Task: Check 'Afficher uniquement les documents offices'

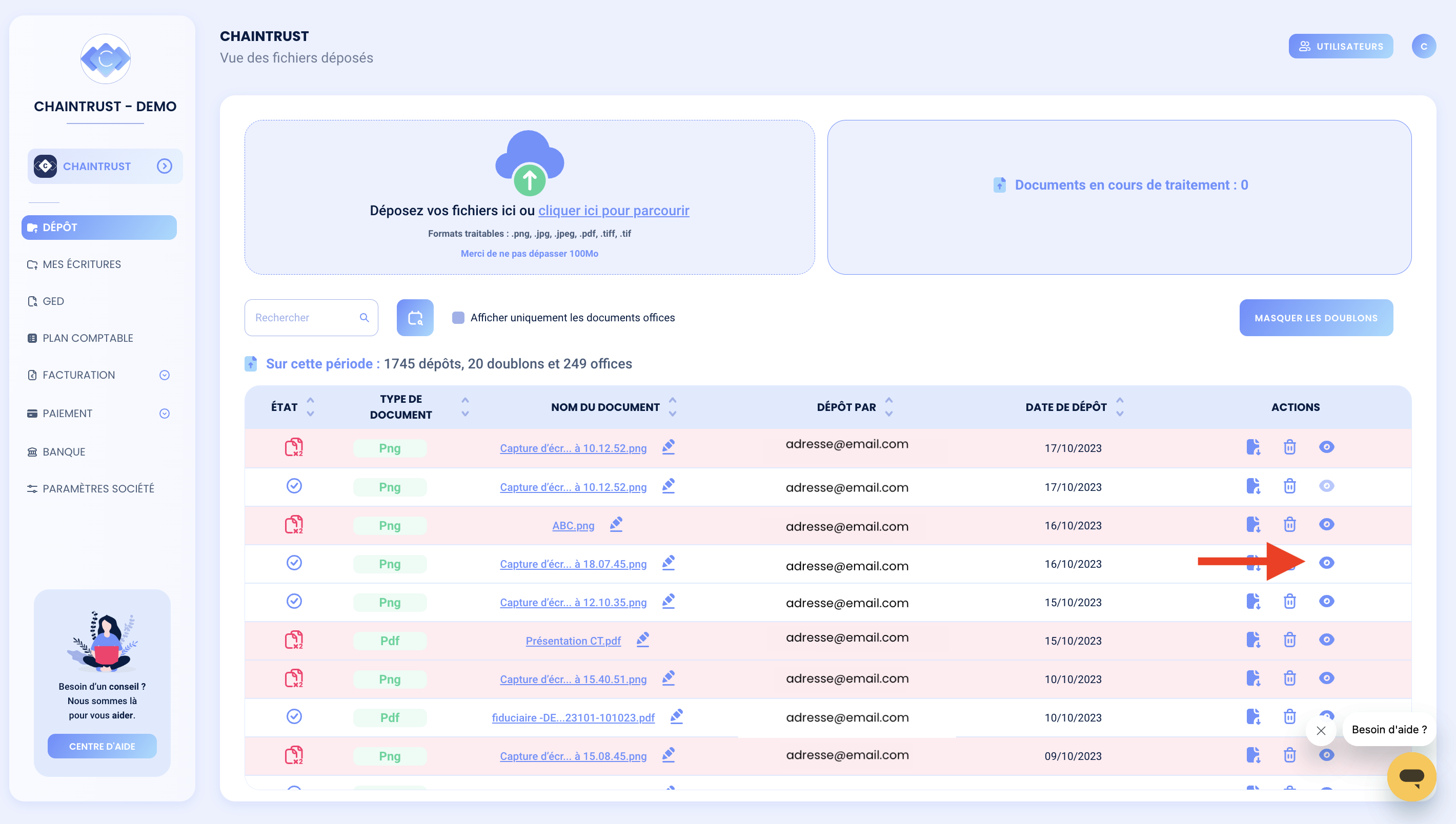Action: pos(458,318)
